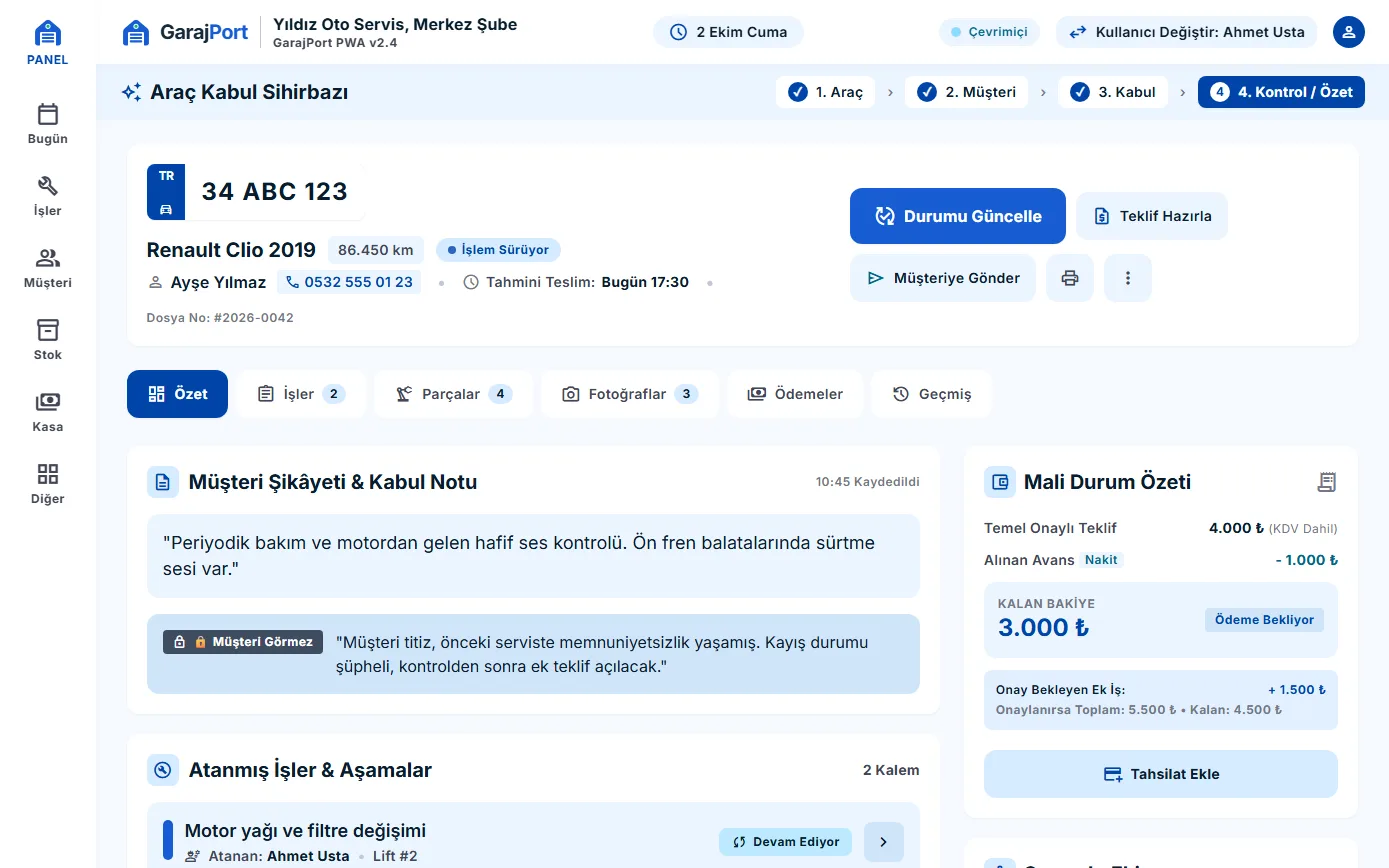Select step 4. Kontrol / Özet
This screenshot has height=868, width=1389.
[x=1281, y=92]
